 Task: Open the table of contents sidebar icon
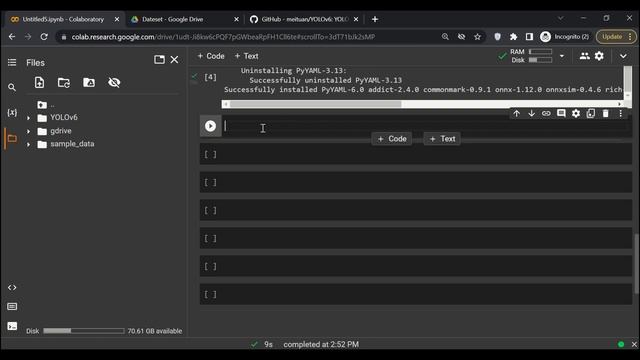(12, 62)
